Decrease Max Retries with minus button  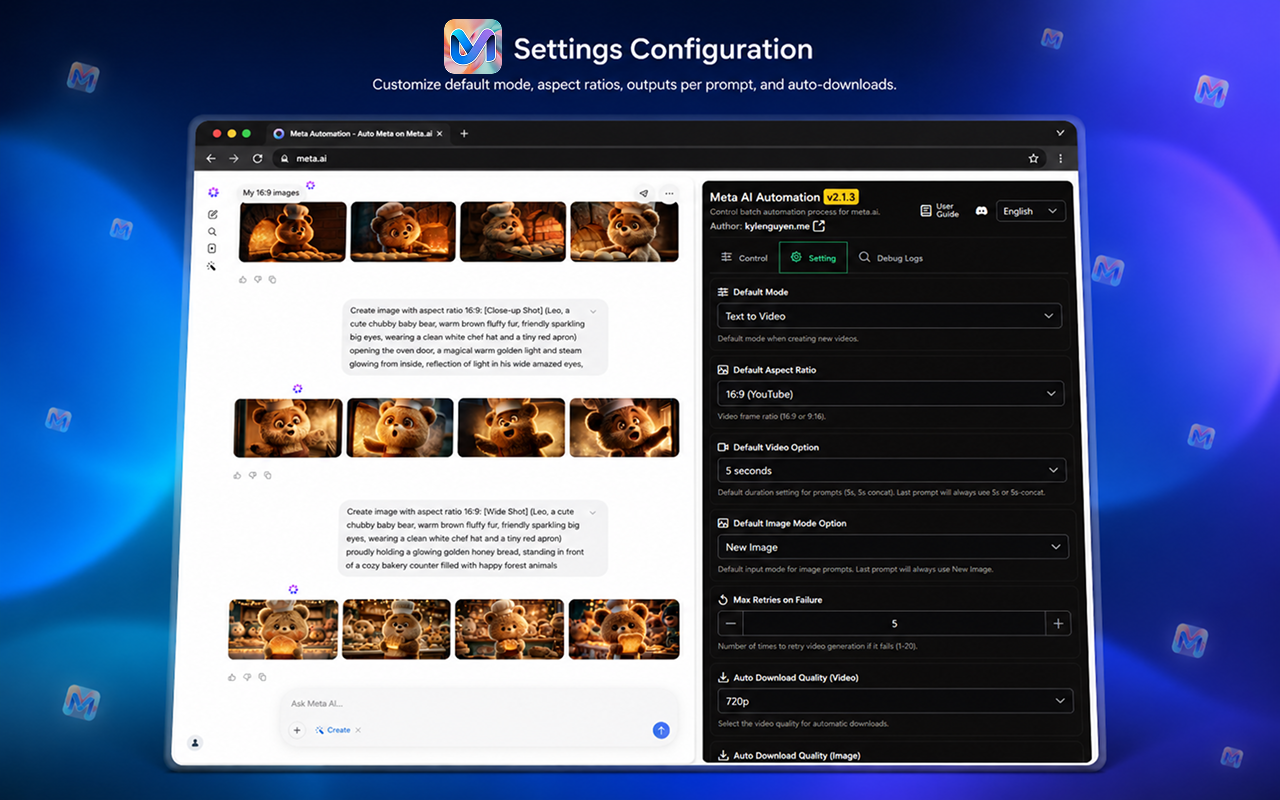click(x=731, y=623)
